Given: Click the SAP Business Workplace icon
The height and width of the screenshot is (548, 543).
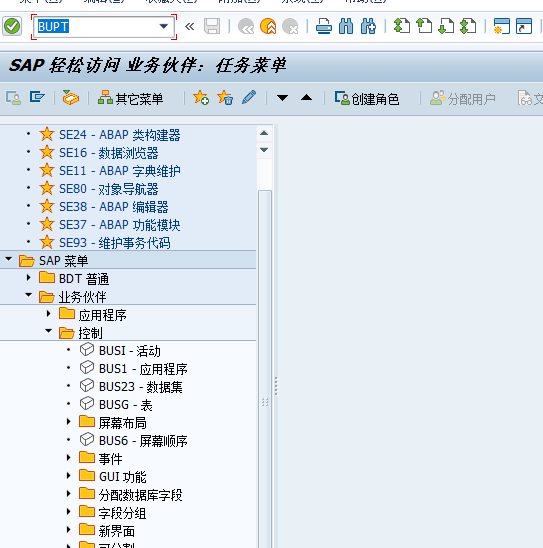Looking at the screenshot, I should click(x=71, y=98).
